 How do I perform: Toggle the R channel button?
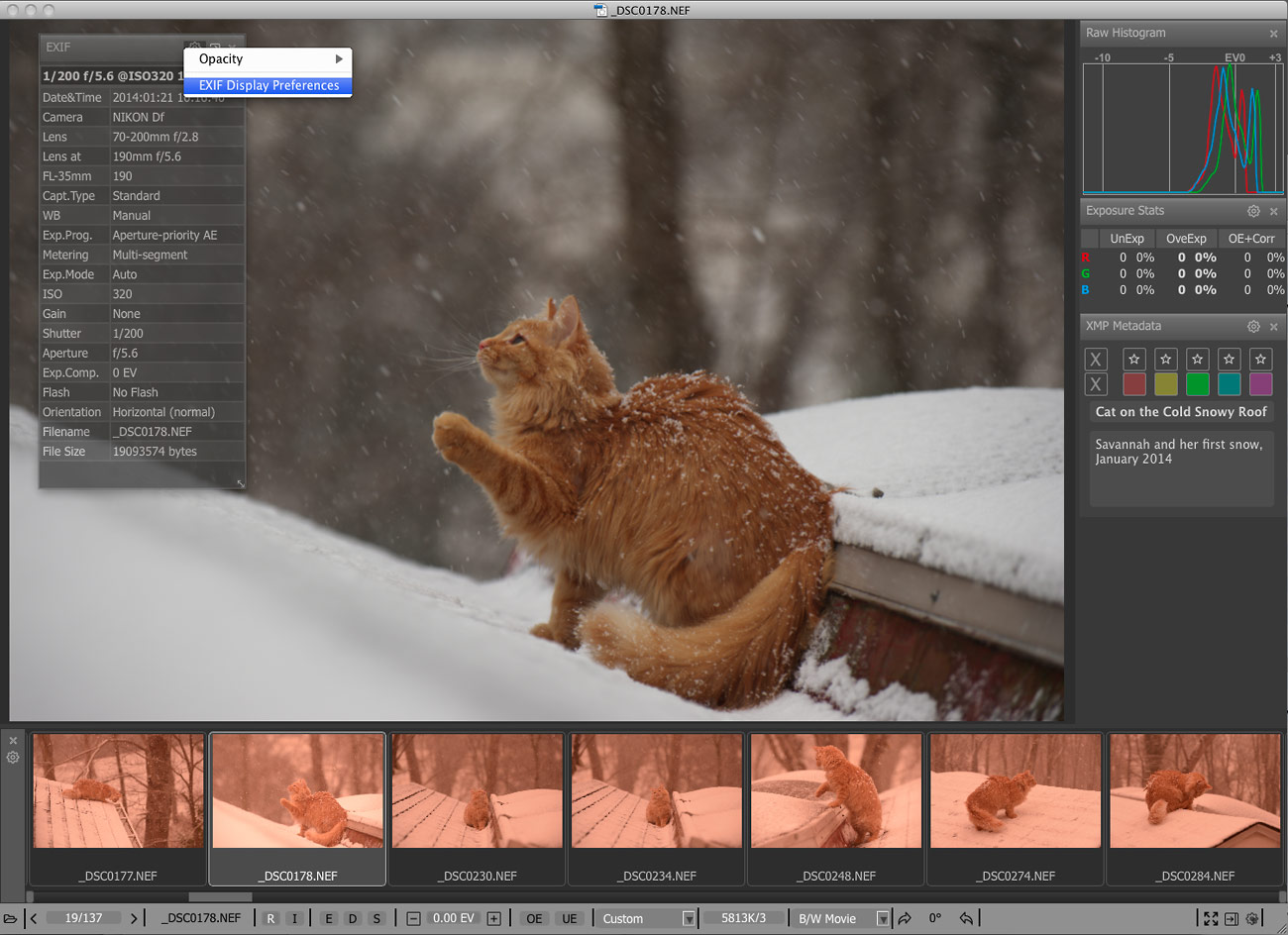(x=270, y=918)
